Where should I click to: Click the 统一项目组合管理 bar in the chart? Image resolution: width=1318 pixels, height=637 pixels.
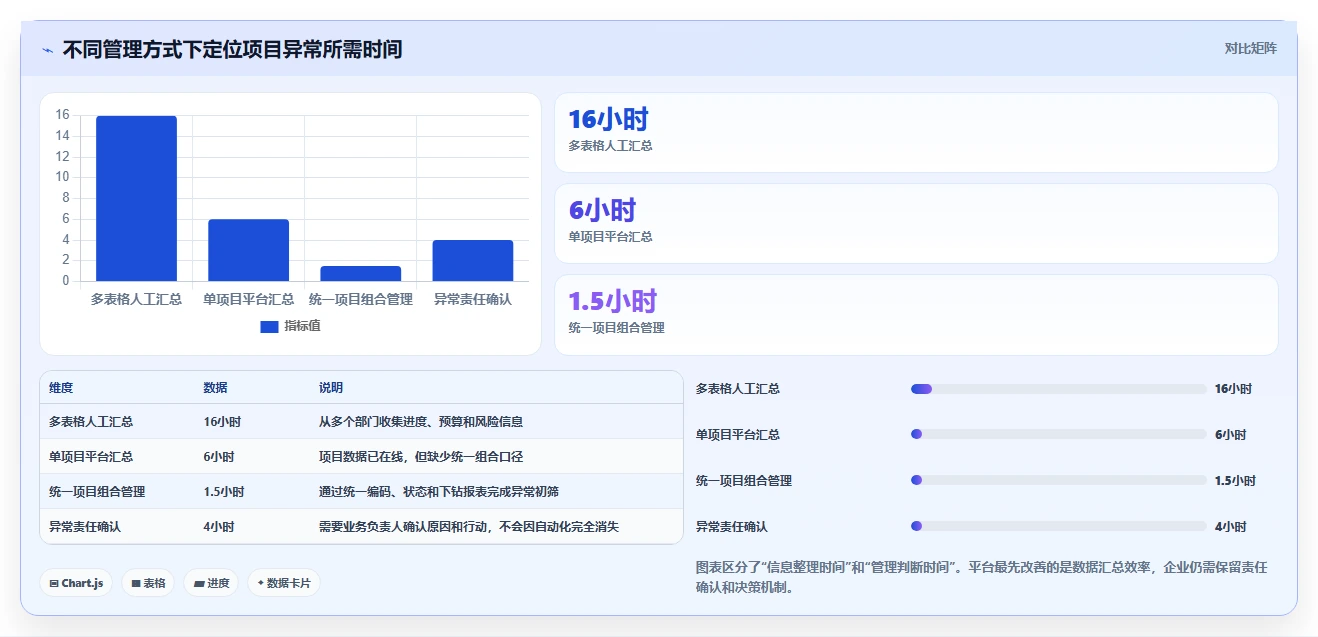[x=360, y=273]
